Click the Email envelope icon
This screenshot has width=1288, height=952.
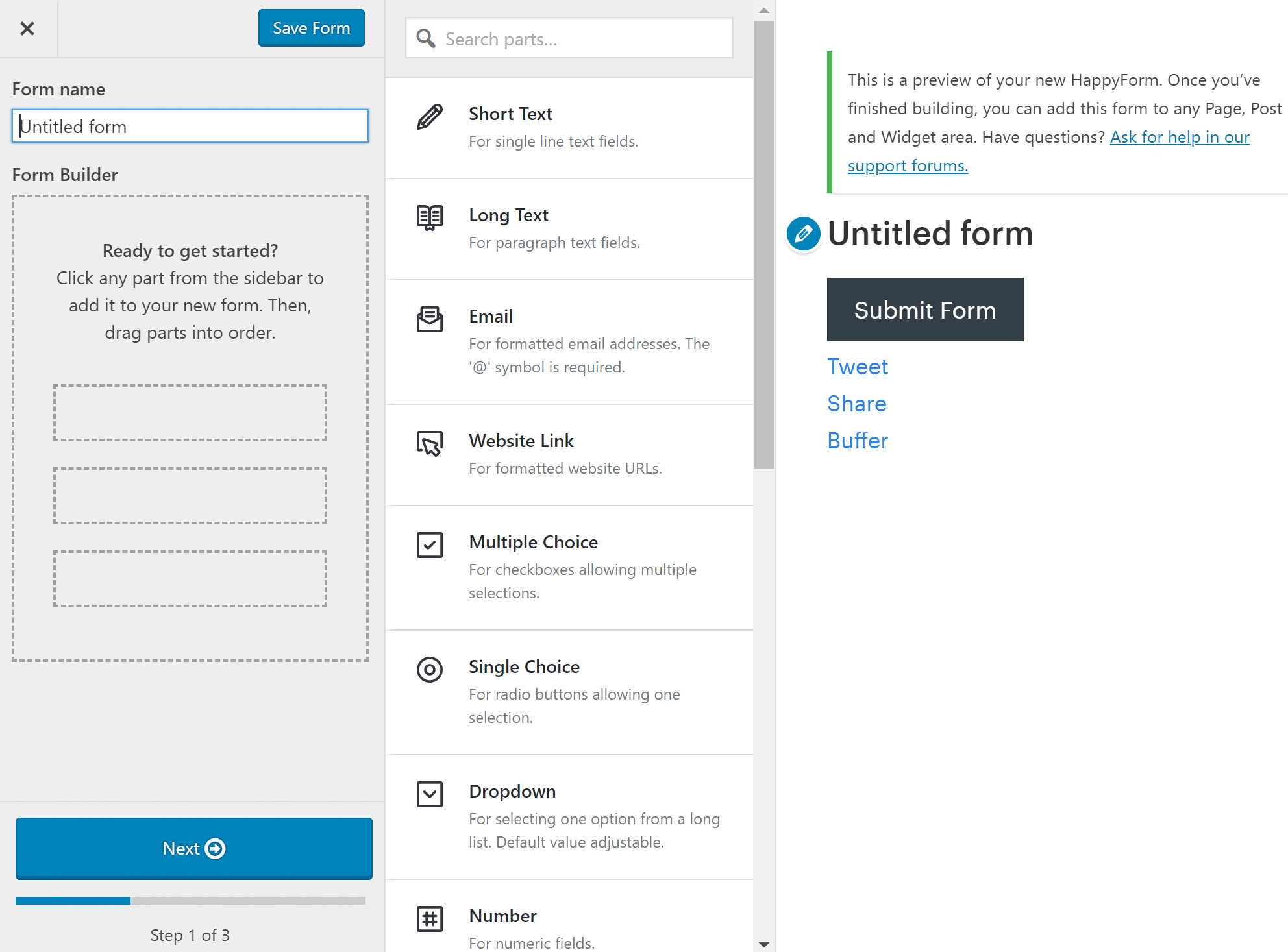point(430,319)
